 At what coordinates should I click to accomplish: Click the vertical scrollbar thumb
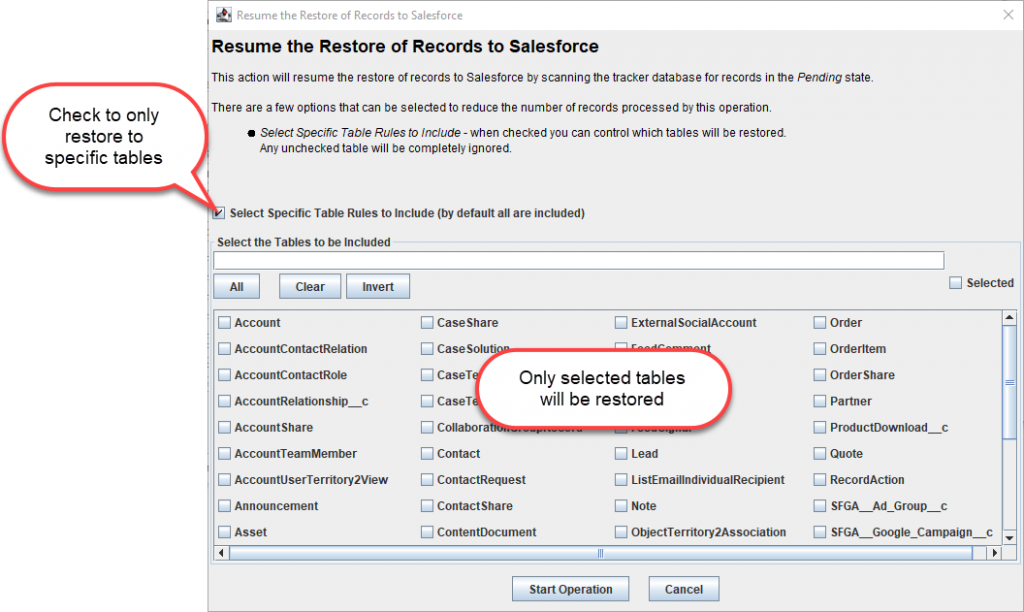pos(1010,382)
